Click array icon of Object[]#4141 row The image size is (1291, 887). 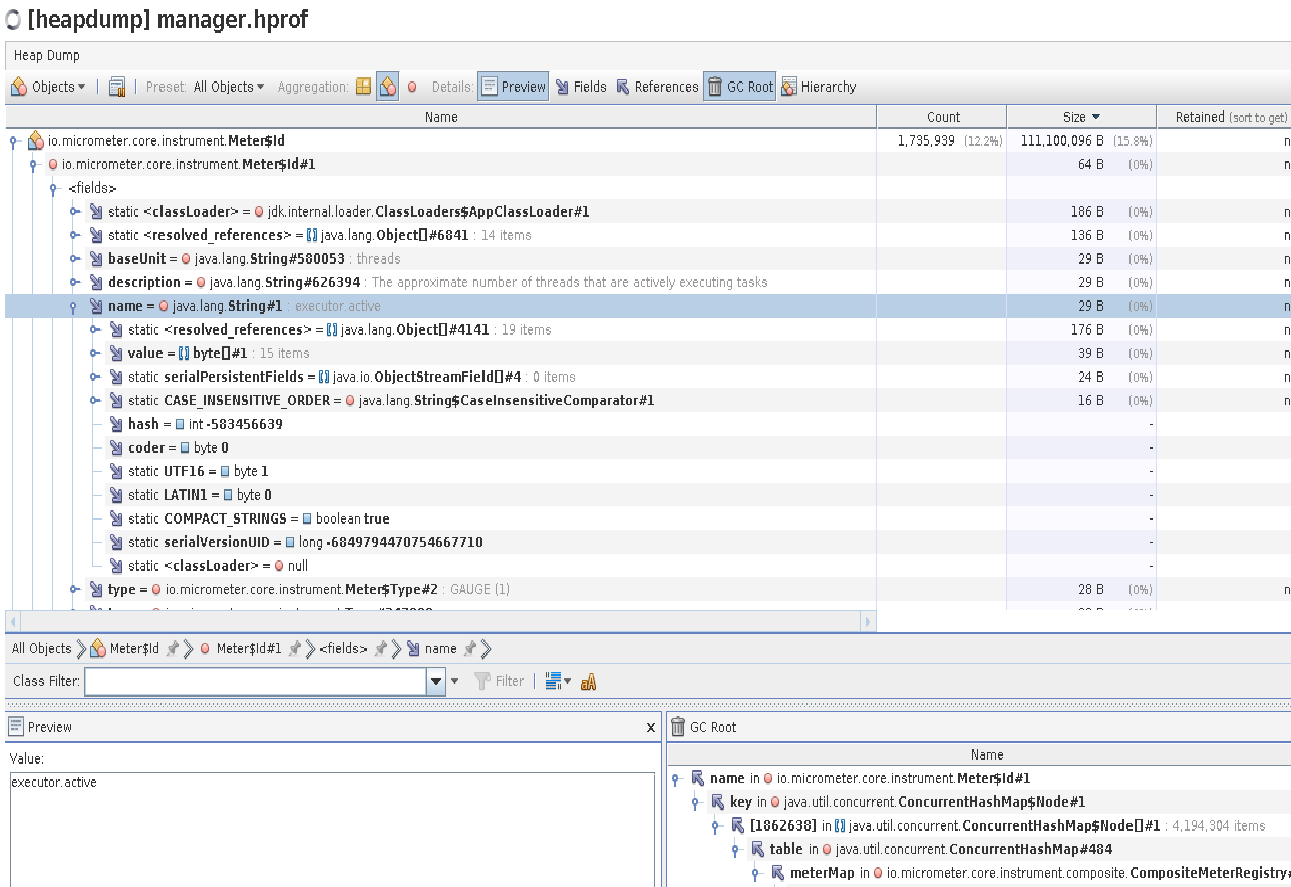pyautogui.click(x=332, y=330)
